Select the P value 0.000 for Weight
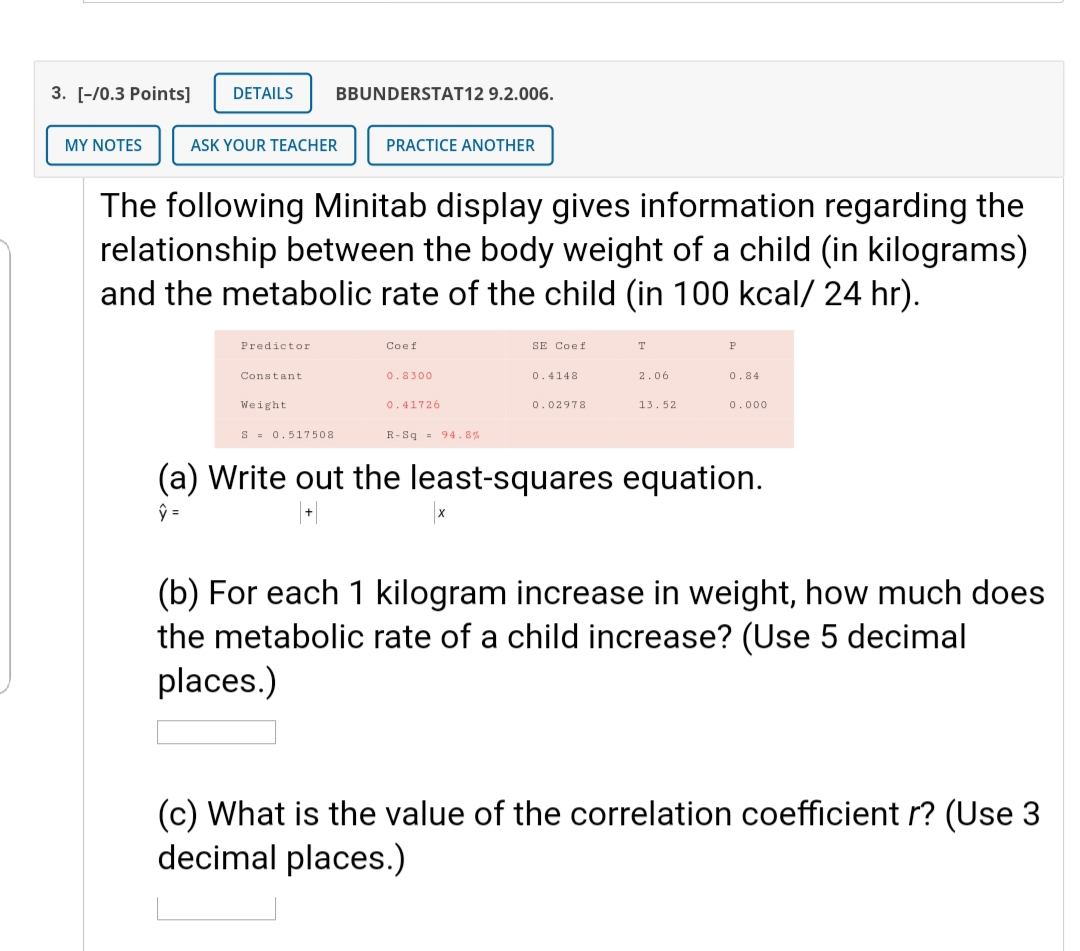The height and width of the screenshot is (951, 1080). pyautogui.click(x=749, y=405)
